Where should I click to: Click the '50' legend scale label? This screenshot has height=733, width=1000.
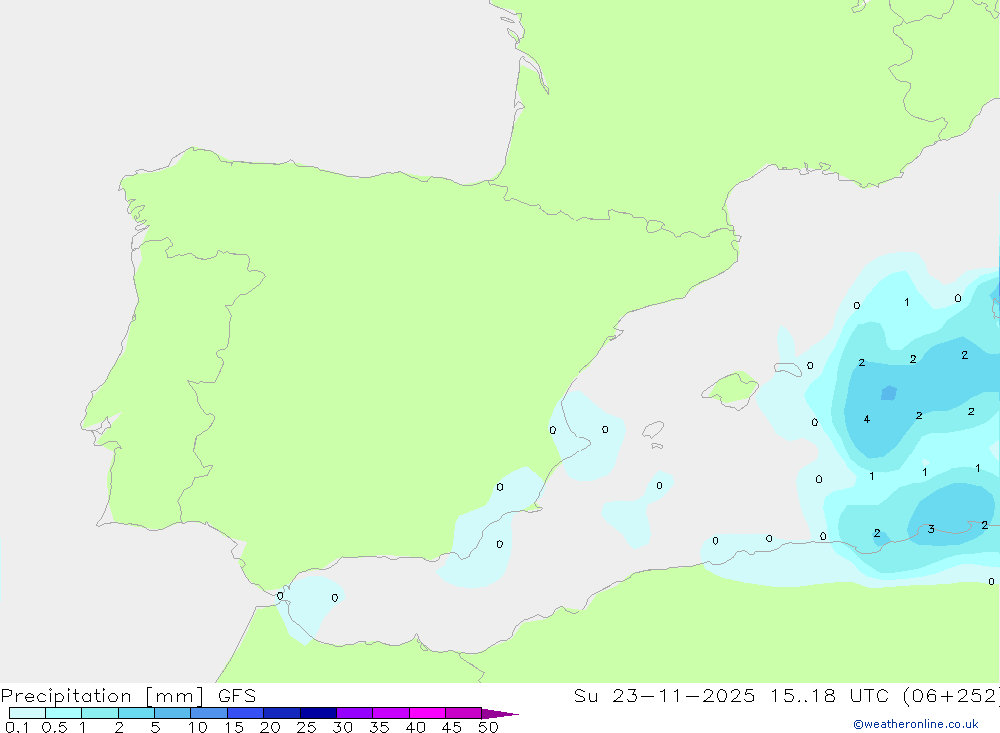pos(488,727)
